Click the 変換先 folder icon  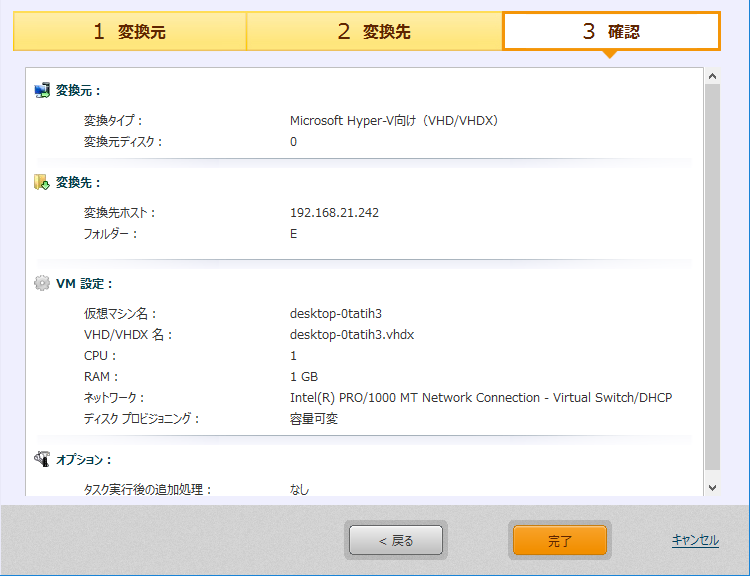42,183
